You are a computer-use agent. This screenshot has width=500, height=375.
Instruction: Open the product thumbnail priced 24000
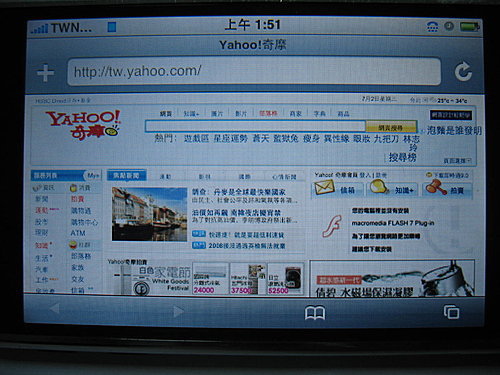(210, 279)
